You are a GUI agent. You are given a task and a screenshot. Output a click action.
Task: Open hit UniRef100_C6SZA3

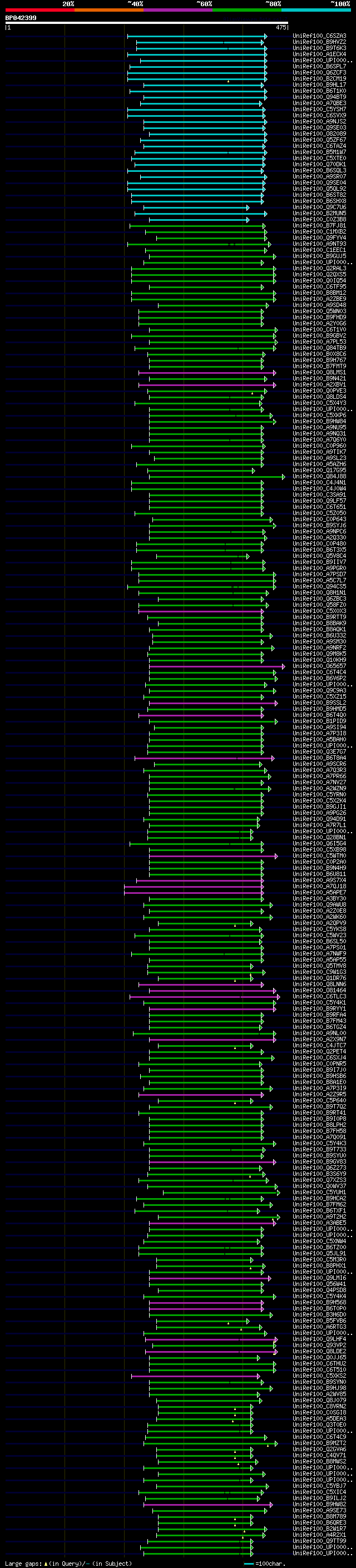(x=319, y=36)
